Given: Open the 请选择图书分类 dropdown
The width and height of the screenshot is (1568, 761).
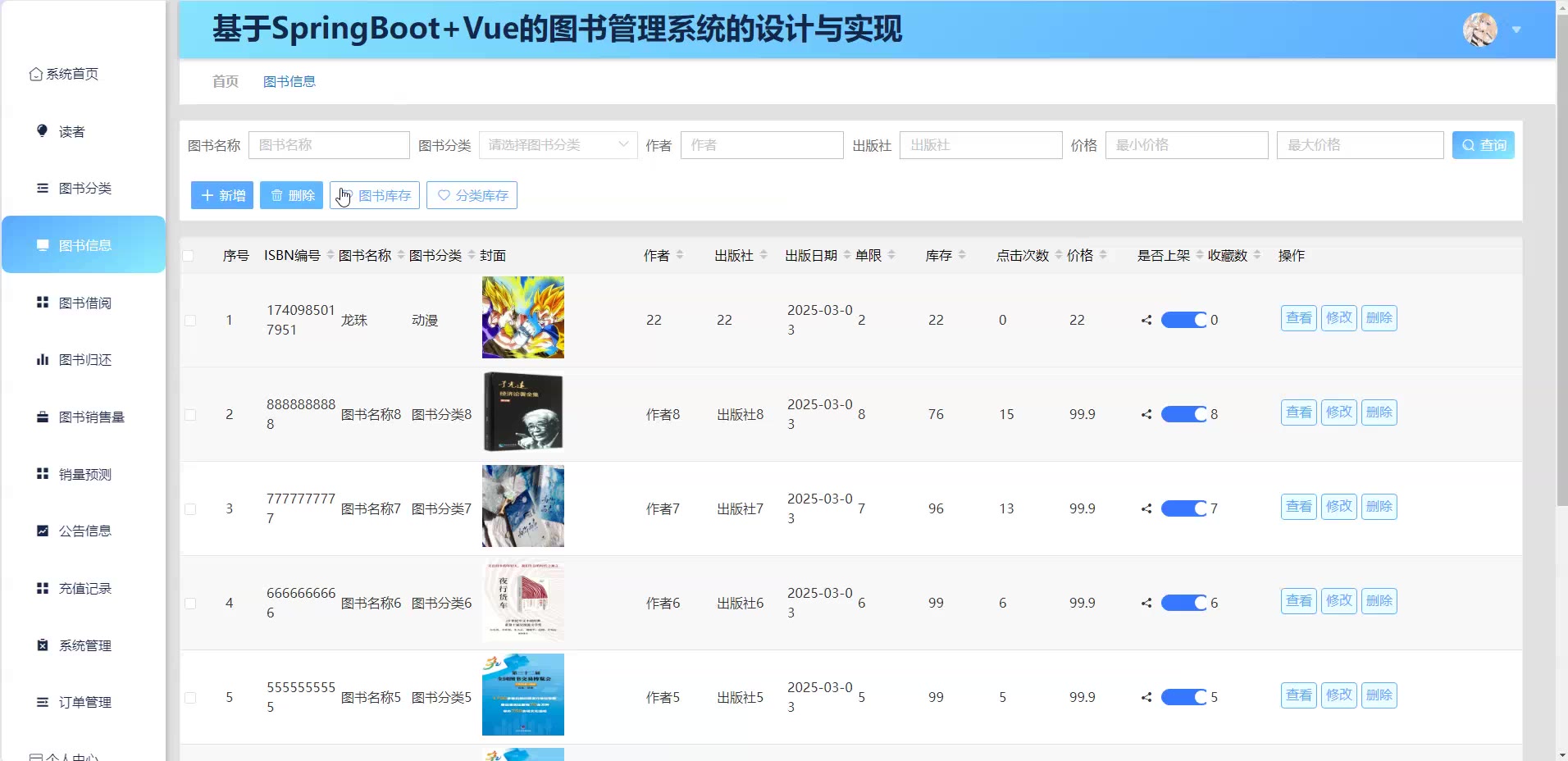Looking at the screenshot, I should (x=558, y=145).
